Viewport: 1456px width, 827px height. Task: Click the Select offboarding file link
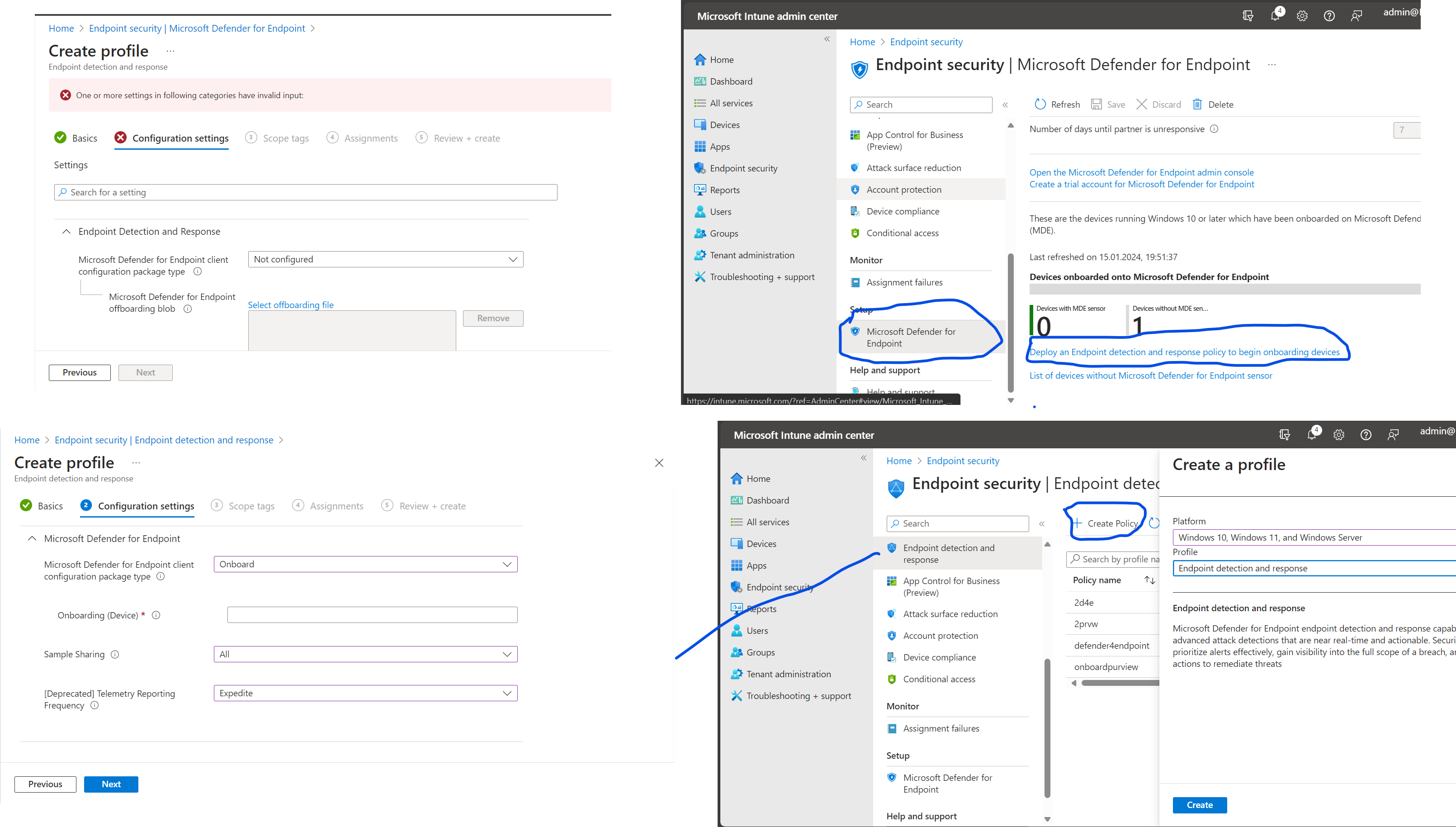[291, 305]
